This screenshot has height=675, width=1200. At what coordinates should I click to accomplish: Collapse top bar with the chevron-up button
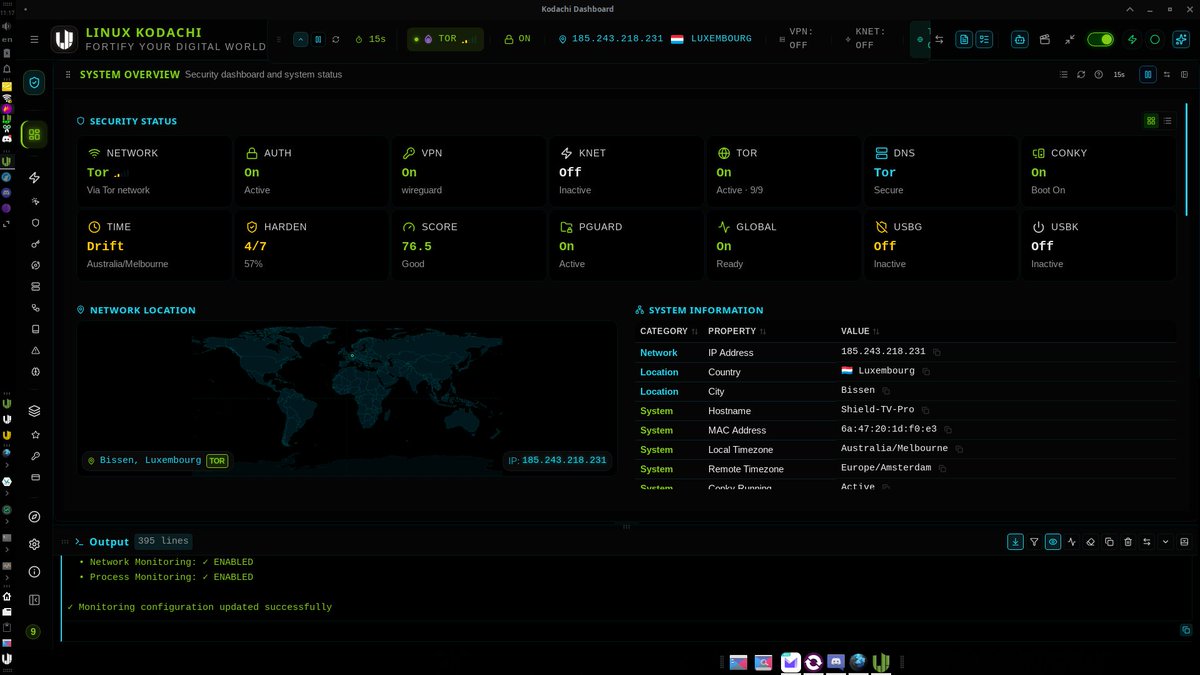(300, 39)
